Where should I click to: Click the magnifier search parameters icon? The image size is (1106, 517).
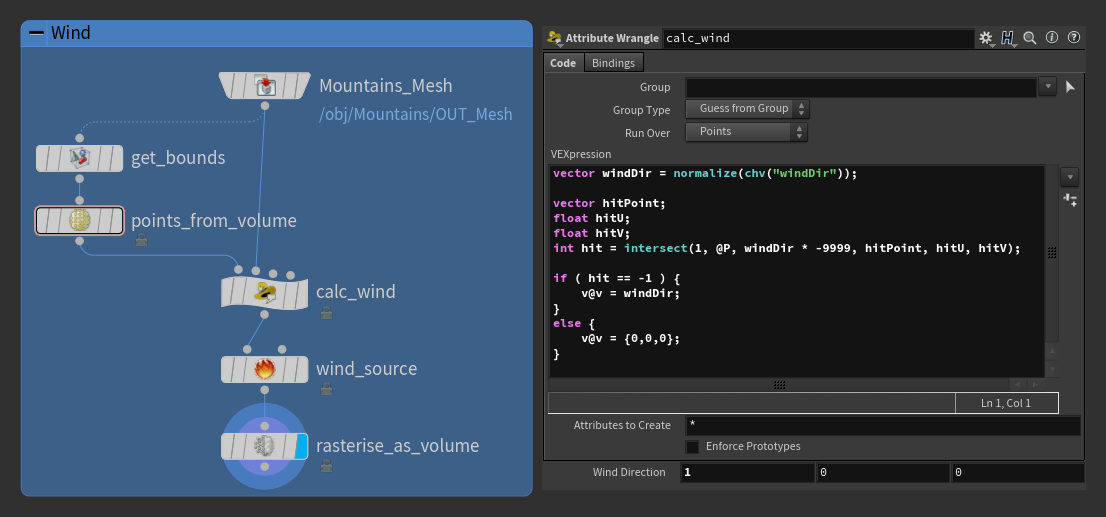(x=1030, y=38)
